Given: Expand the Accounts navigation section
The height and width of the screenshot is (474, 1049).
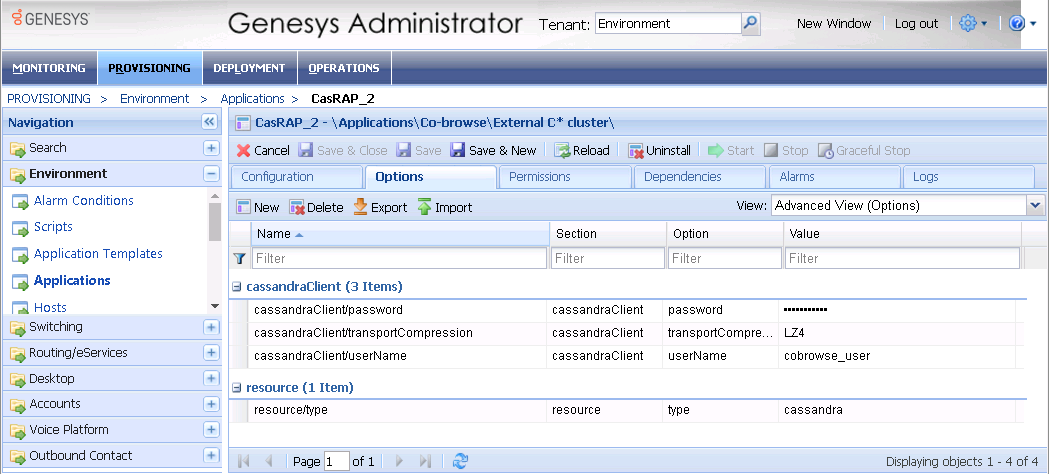Looking at the screenshot, I should 211,404.
